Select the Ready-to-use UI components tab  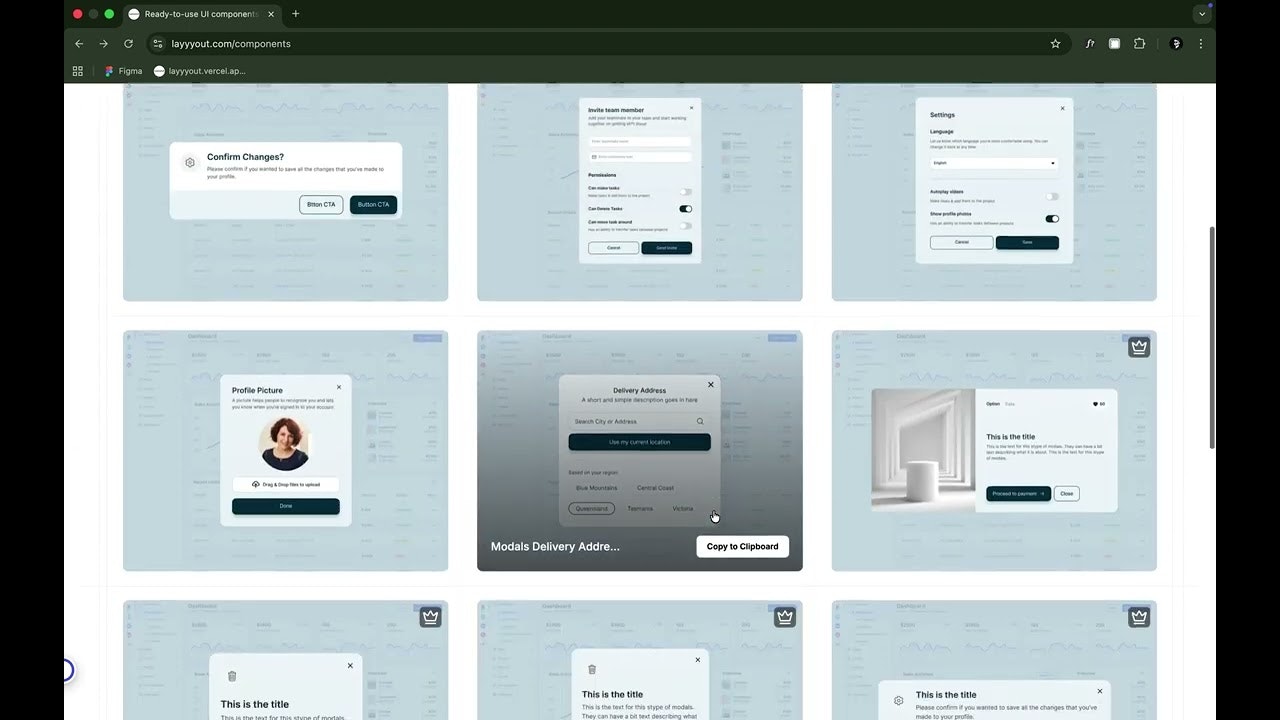[x=201, y=14]
